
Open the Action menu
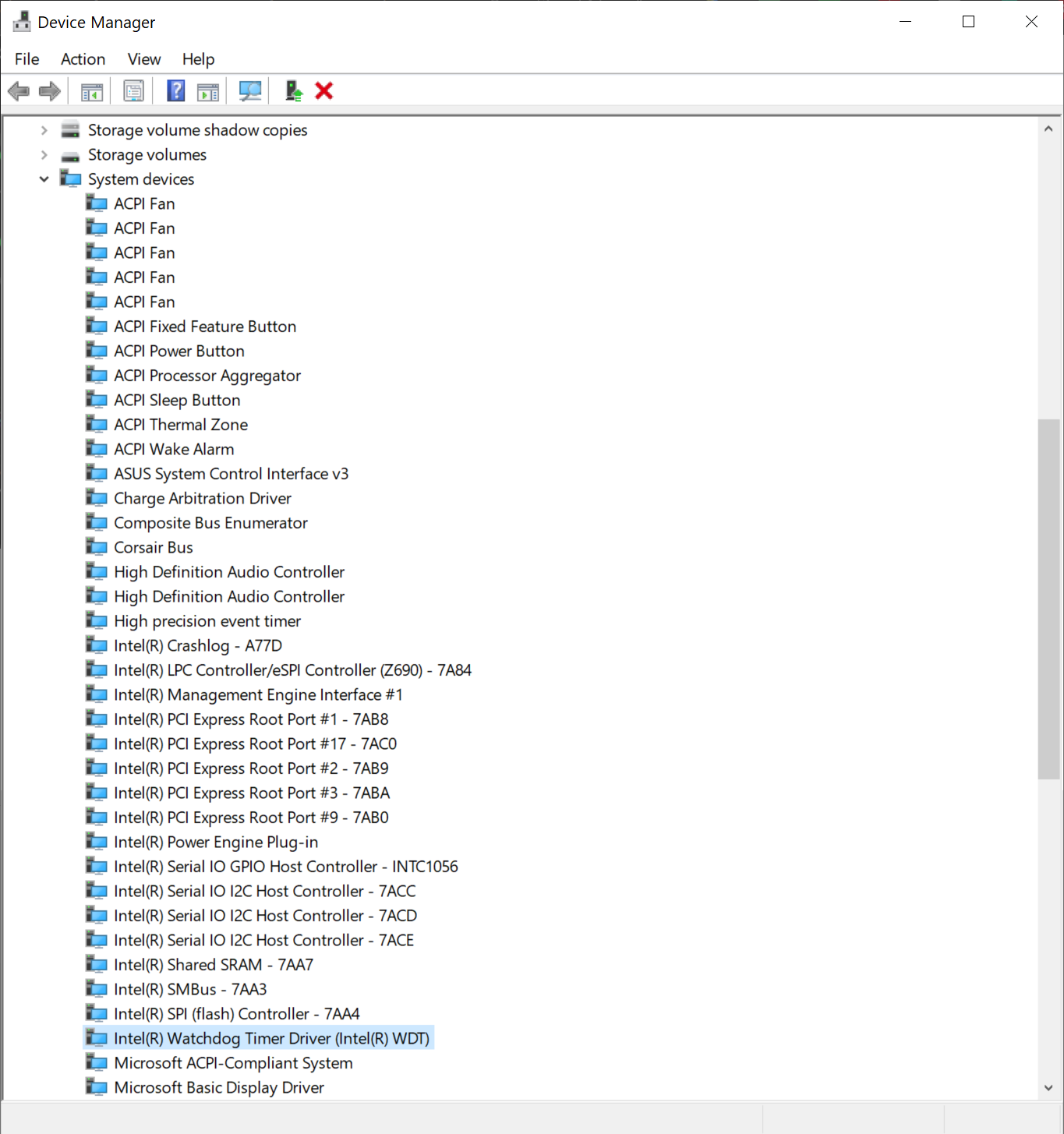coord(83,59)
